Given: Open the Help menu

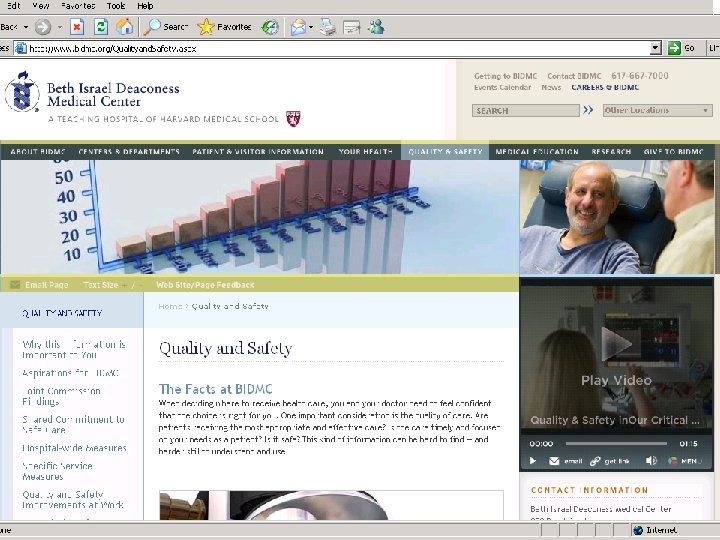Looking at the screenshot, I should tap(145, 6).
